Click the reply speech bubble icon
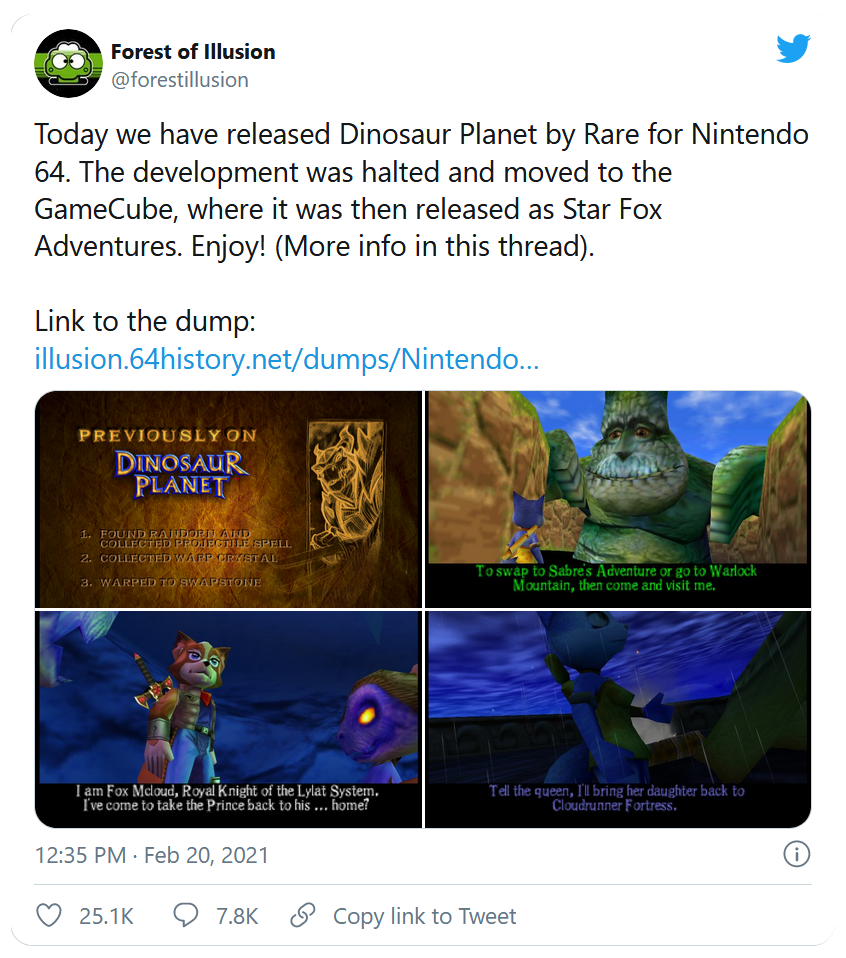The image size is (846, 958). 185,915
